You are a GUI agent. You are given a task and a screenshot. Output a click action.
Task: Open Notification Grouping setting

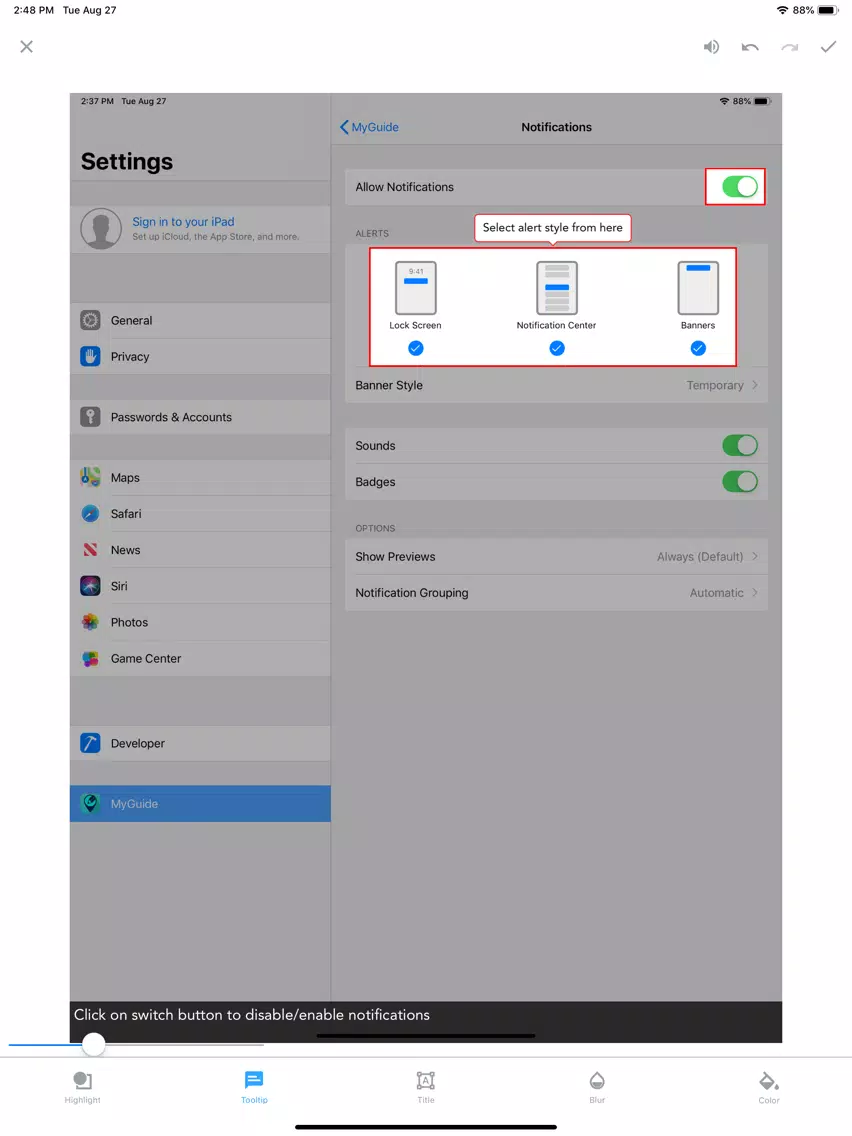pos(556,593)
